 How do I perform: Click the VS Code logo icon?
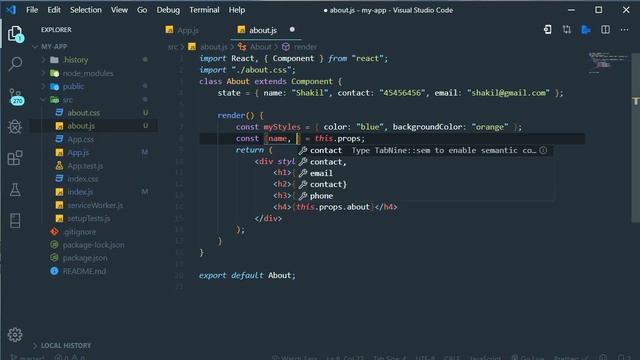click(x=11, y=9)
